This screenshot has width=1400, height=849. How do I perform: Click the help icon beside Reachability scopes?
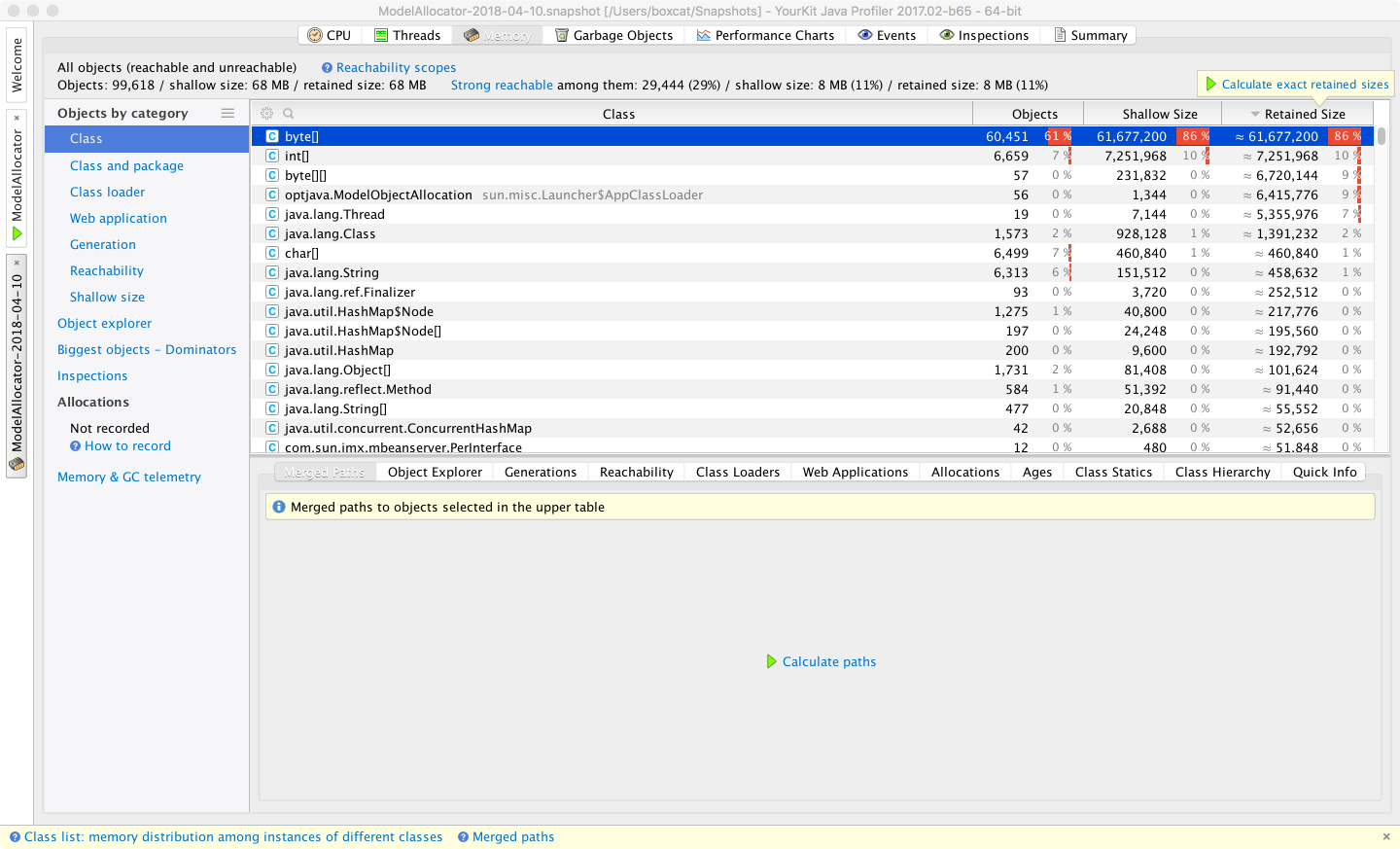pyautogui.click(x=327, y=68)
